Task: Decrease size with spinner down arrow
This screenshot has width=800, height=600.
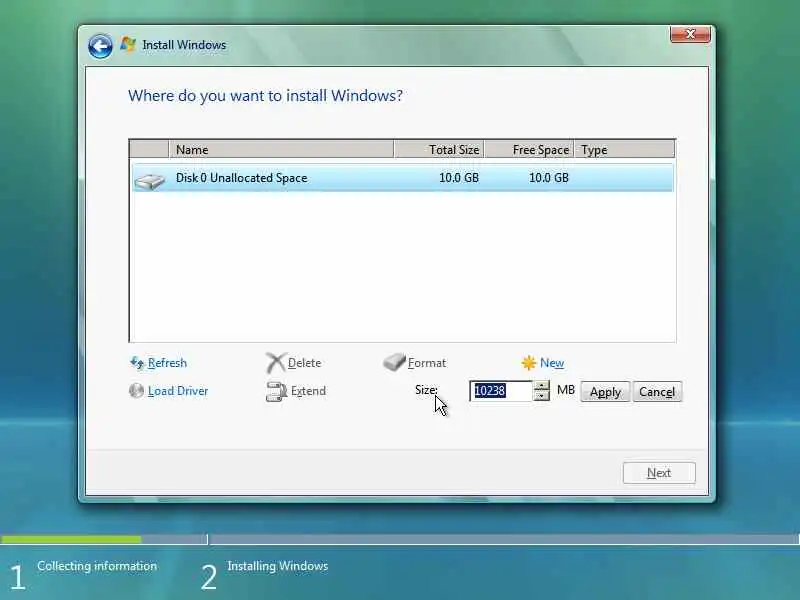Action: 541,396
